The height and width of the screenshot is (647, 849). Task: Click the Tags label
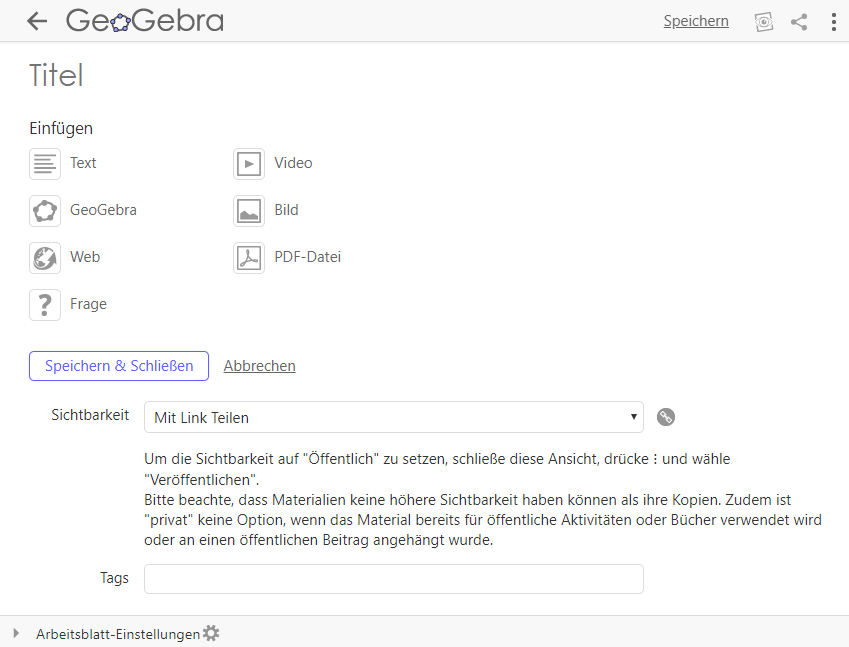tap(114, 578)
